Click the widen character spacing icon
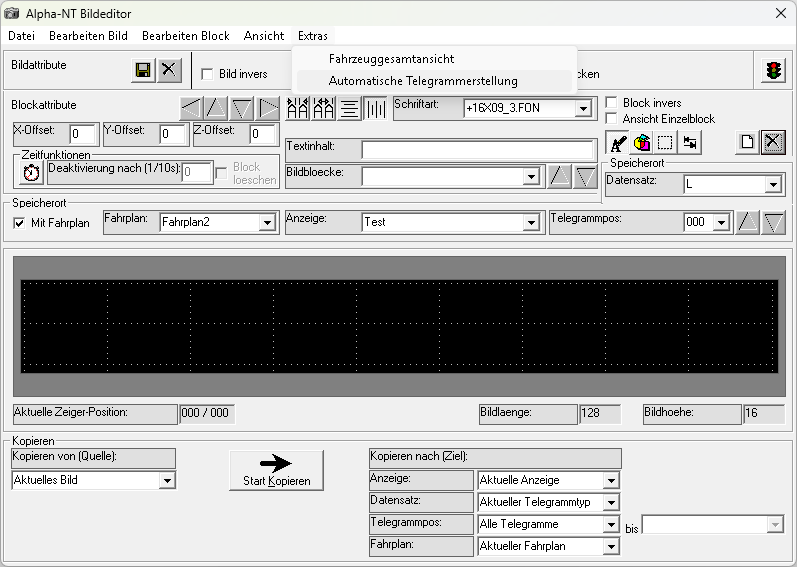 coord(324,108)
